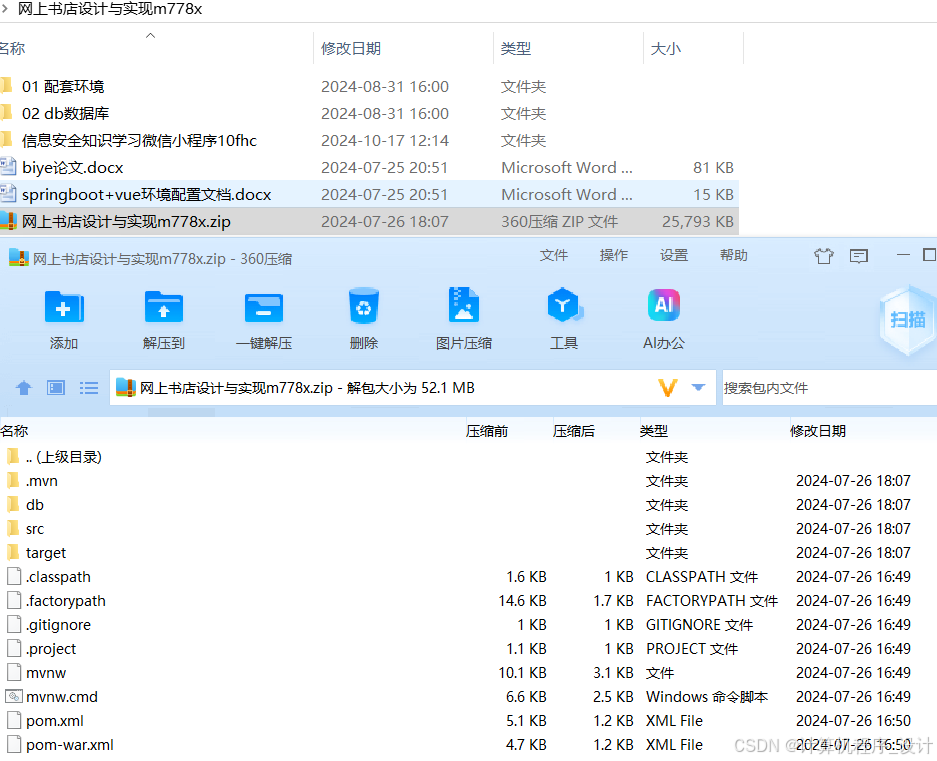Select the pom.xml file in the archive
Image resolution: width=937 pixels, height=761 pixels.
coord(53,720)
